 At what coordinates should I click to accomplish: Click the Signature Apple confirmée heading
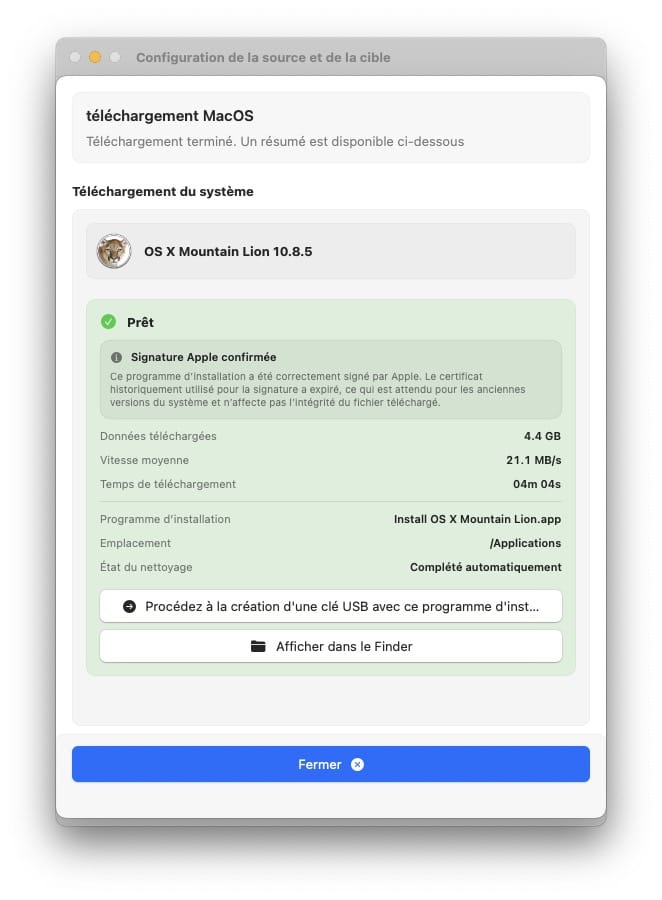click(203, 357)
